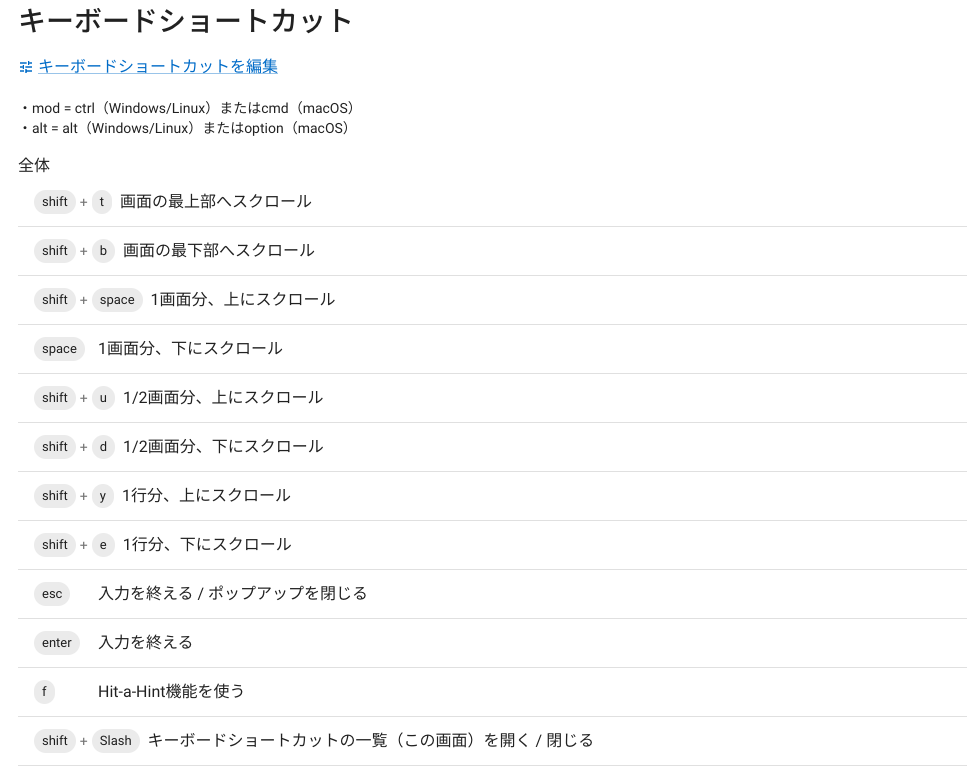Click the space badge next to shift
This screenshot has width=967, height=767.
click(x=117, y=300)
